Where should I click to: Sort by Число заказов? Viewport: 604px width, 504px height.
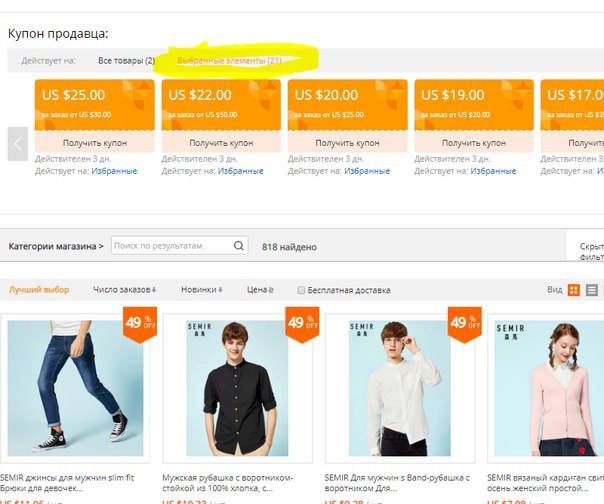coord(124,290)
